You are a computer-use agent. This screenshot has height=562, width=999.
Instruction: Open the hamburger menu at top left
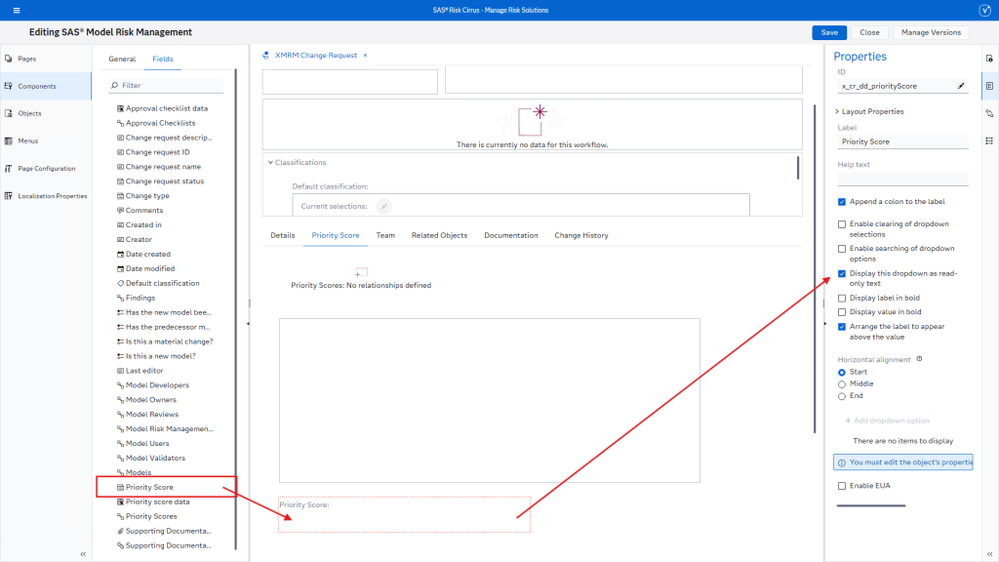coord(17,10)
